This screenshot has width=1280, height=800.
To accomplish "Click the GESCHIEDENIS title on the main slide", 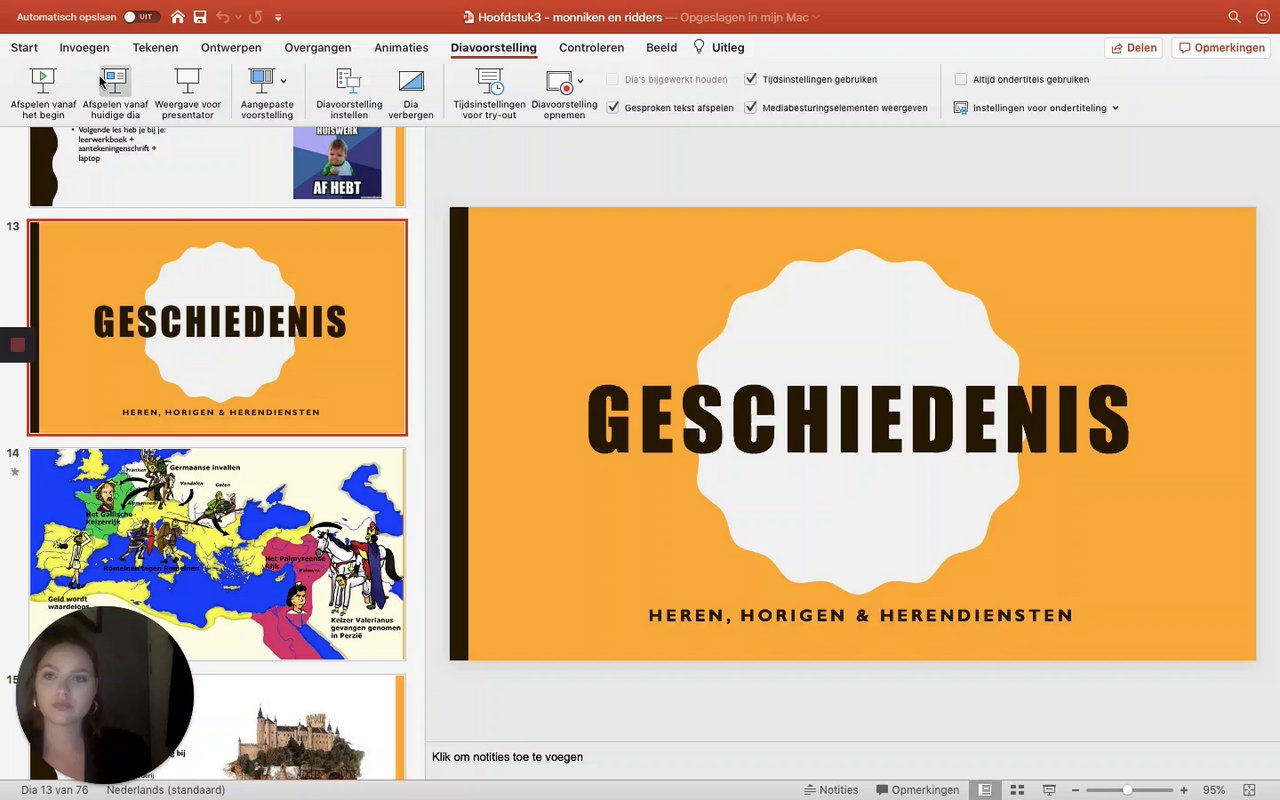I will tap(859, 419).
